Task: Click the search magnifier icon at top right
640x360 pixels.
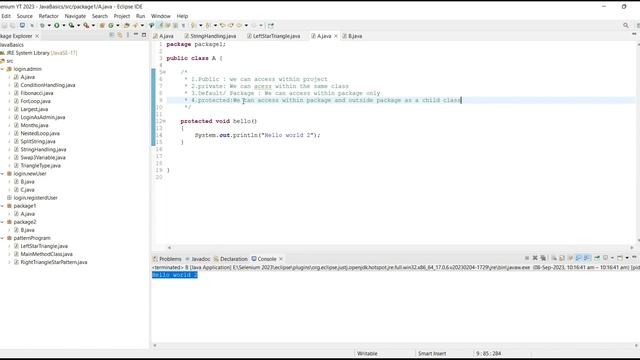Action: (626, 25)
